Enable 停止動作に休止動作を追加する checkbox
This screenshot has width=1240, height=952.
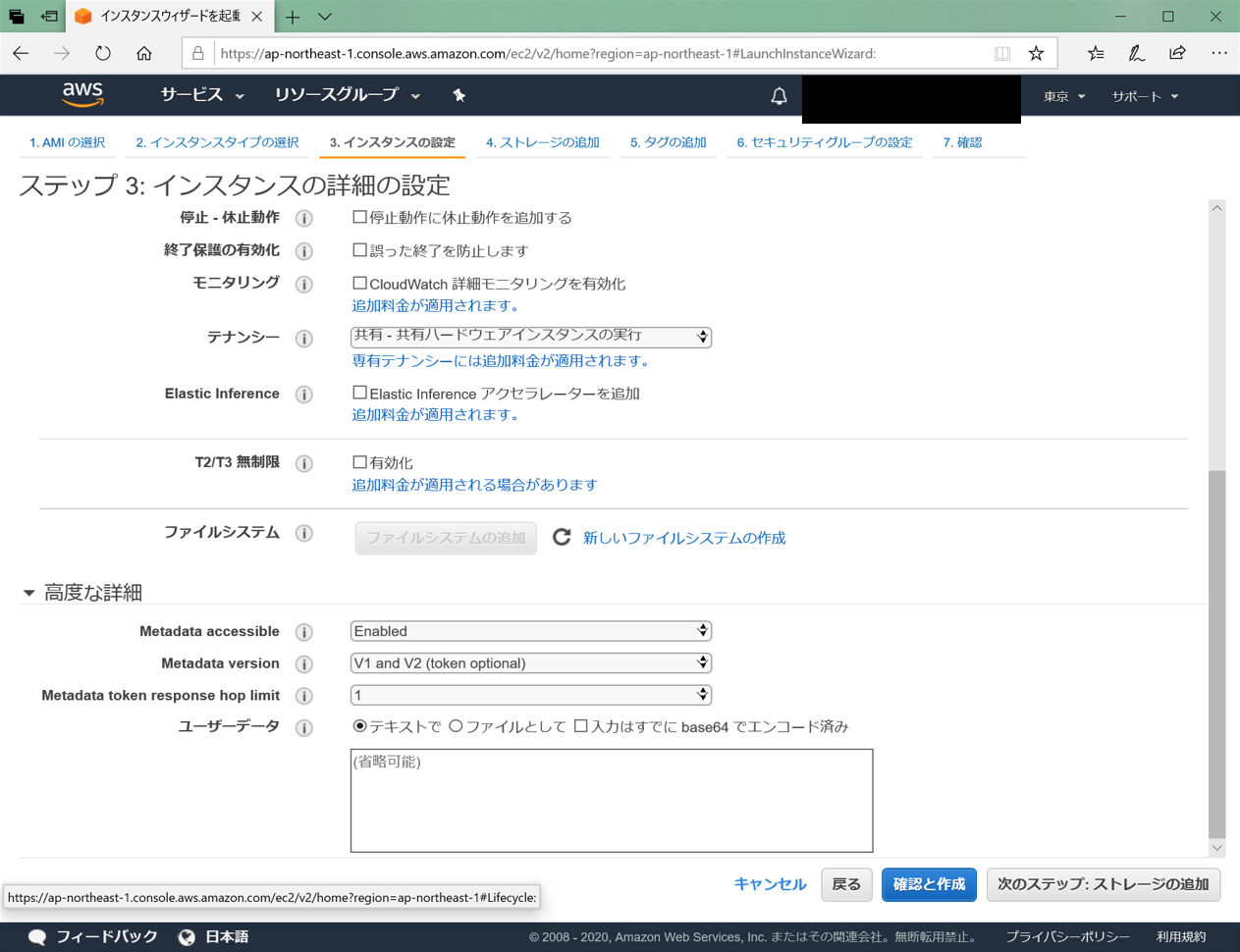tap(359, 217)
